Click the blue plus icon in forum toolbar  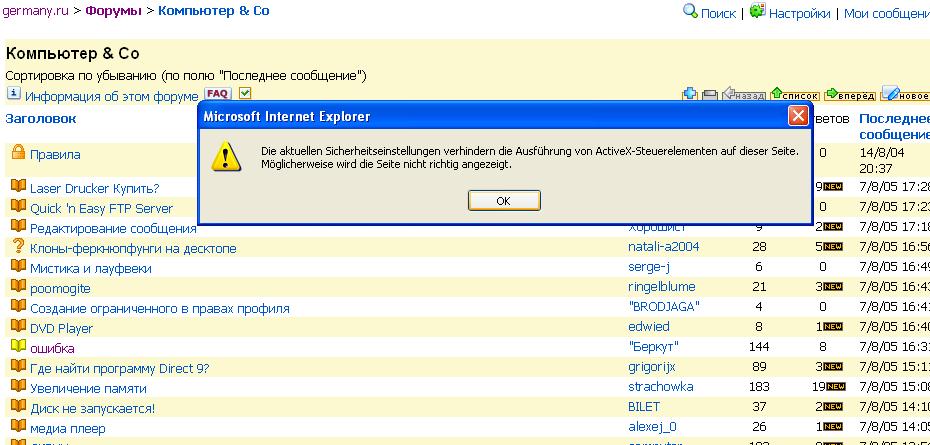point(690,95)
